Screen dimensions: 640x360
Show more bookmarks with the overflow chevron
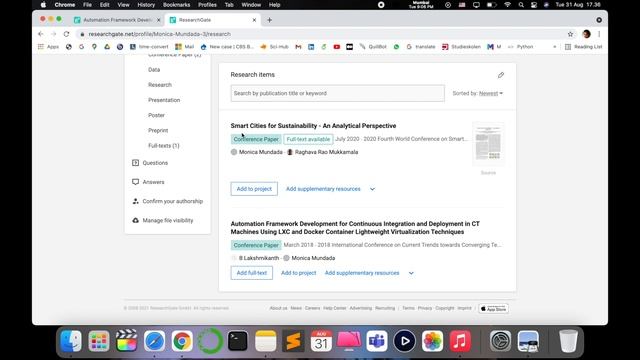(554, 47)
